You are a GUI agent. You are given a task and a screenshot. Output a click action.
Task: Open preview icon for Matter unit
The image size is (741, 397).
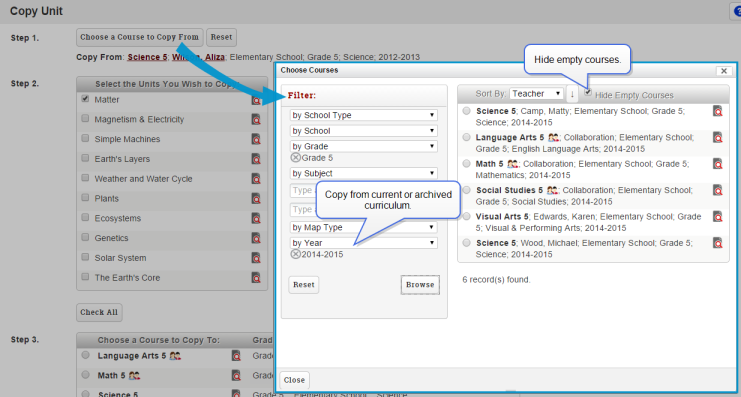pyautogui.click(x=256, y=100)
